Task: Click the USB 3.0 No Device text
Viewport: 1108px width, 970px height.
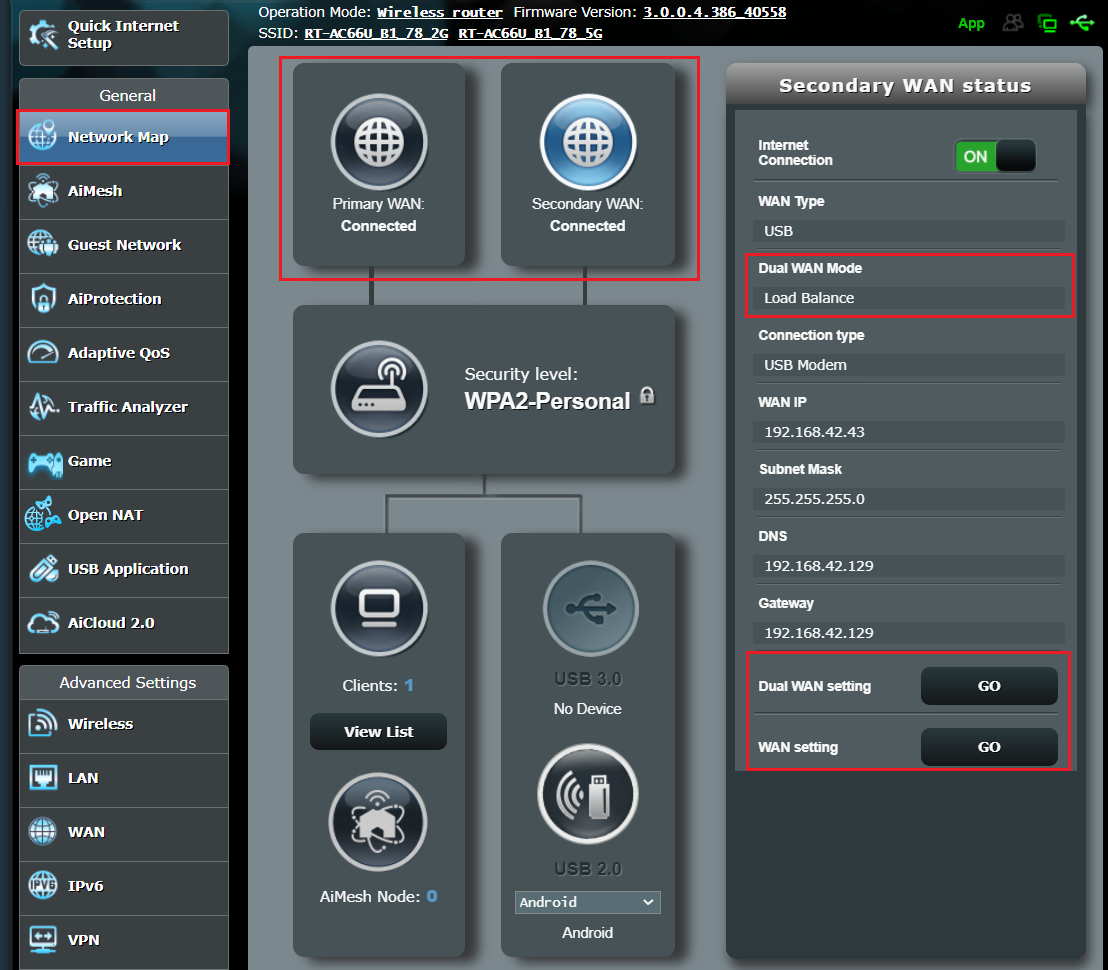Action: click(x=587, y=709)
